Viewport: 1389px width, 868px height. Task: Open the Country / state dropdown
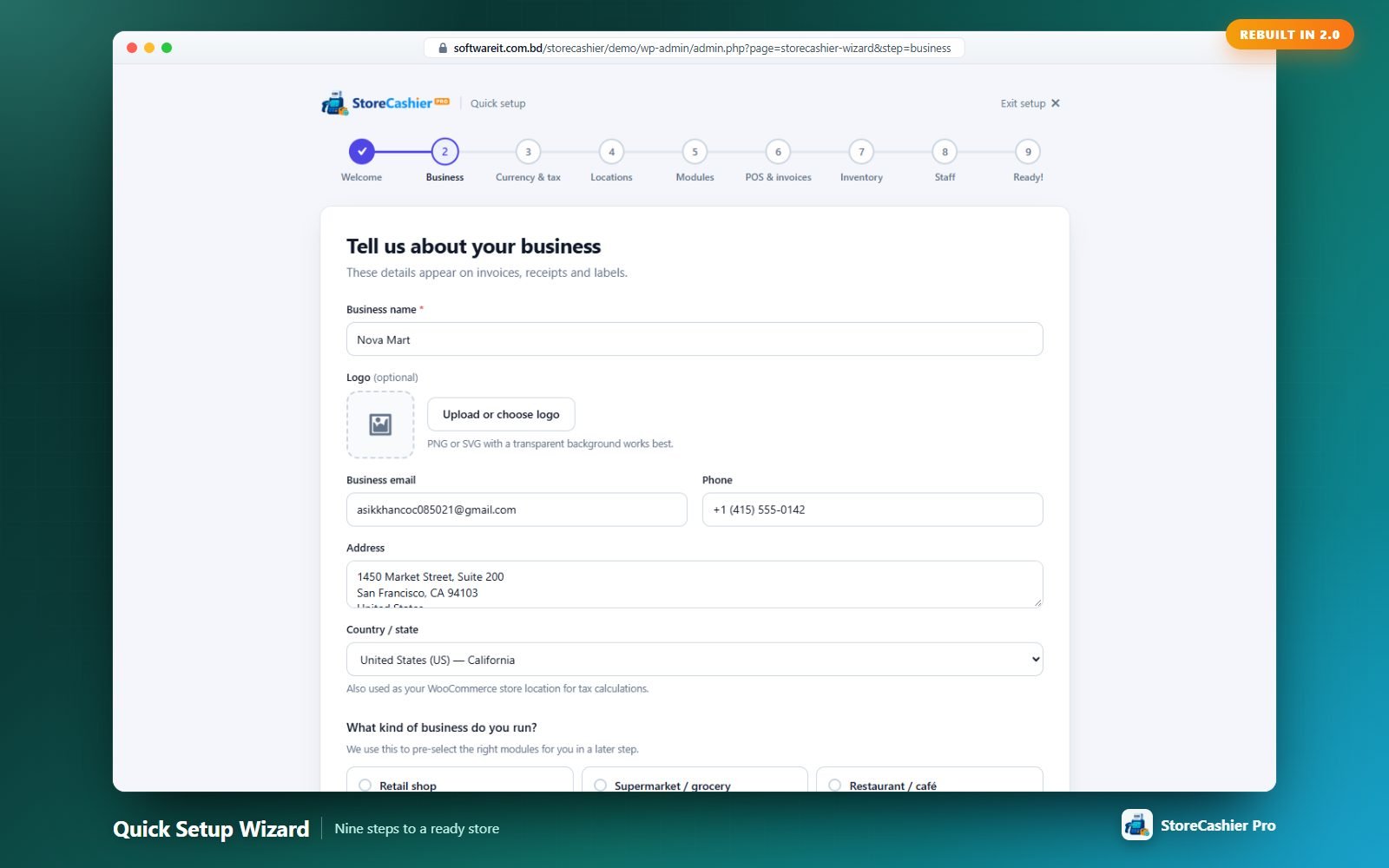pyautogui.click(x=694, y=660)
